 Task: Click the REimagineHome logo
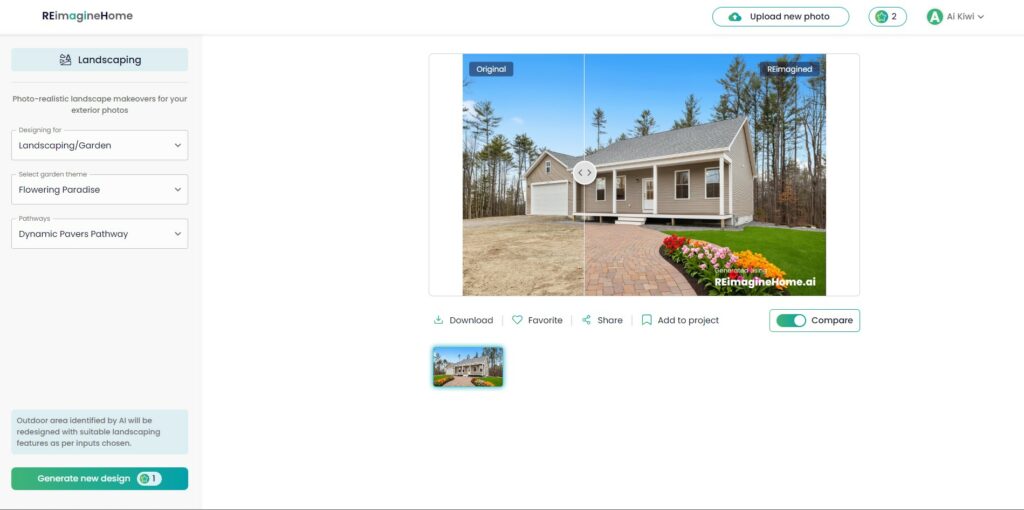point(88,16)
